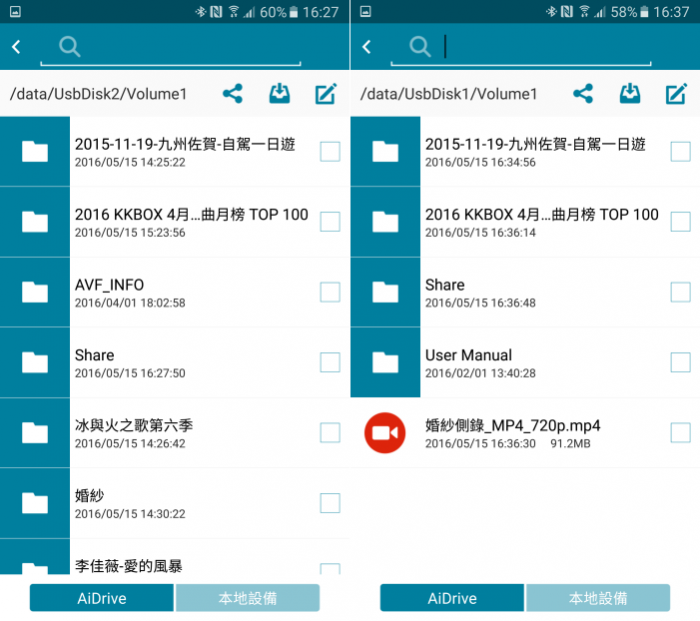Tap the download icon next to /data/UsbDisk1/Volume1
The height and width of the screenshot is (621, 700).
[x=630, y=93]
